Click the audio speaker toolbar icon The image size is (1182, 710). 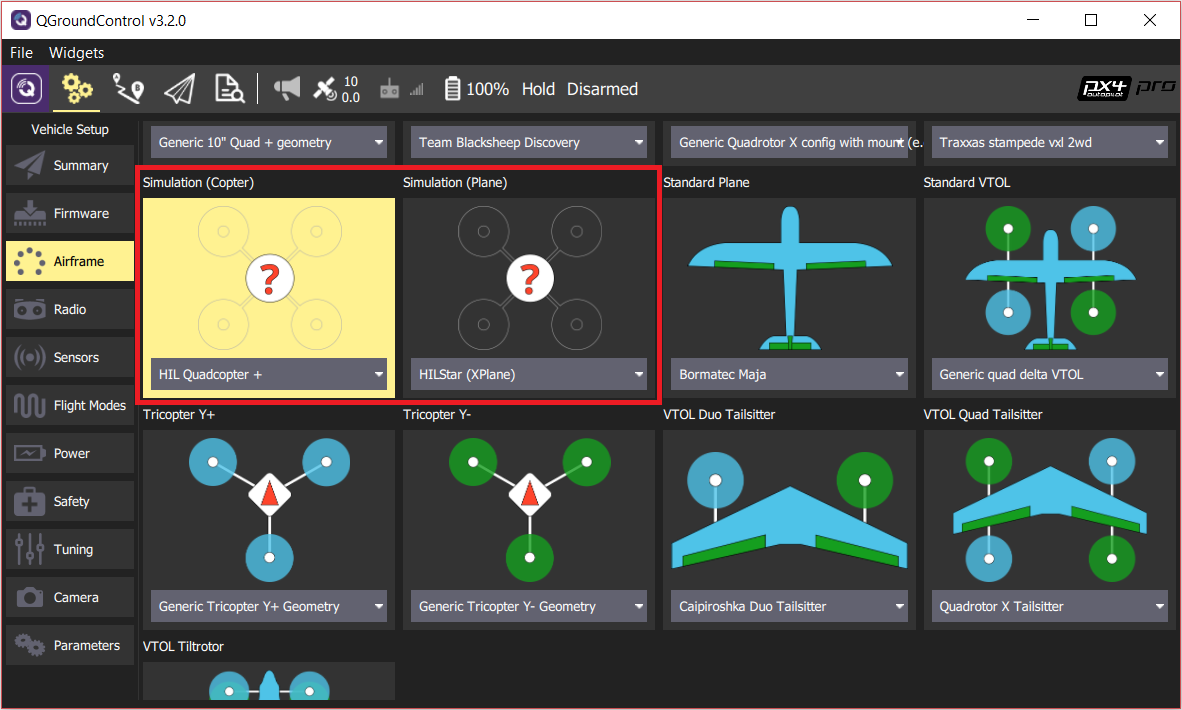(287, 89)
